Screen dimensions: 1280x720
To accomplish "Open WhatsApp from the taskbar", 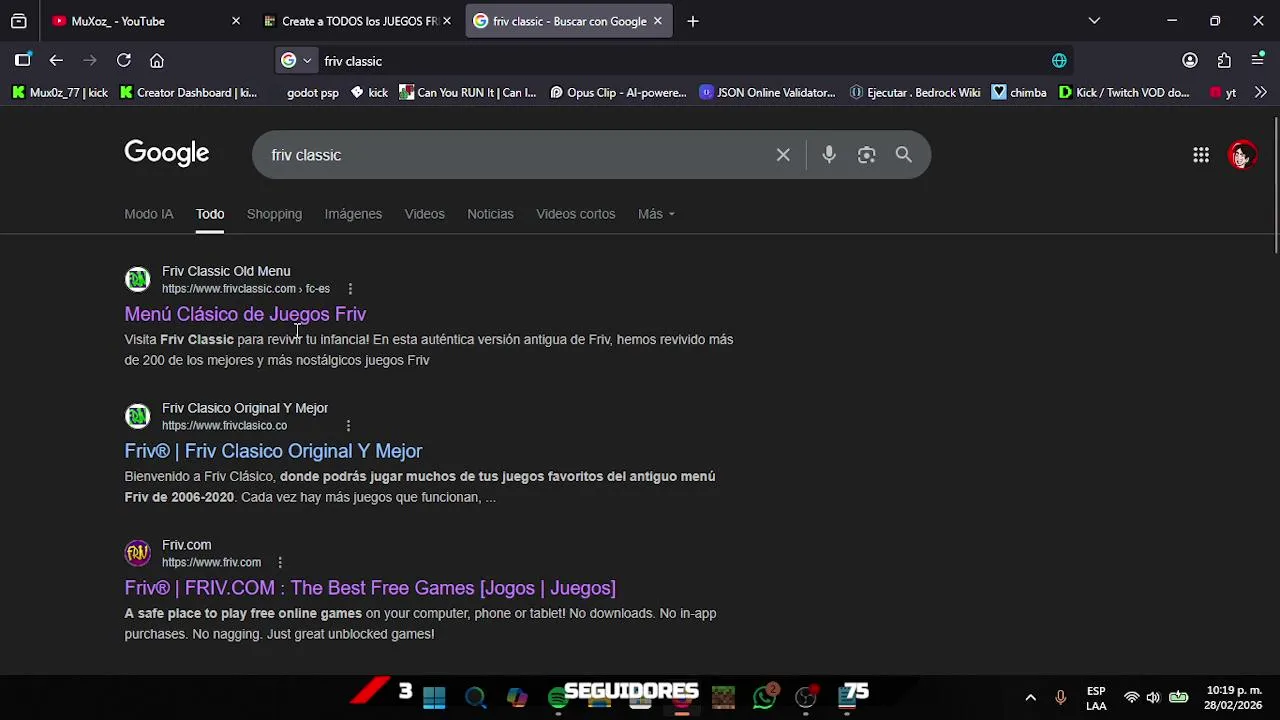I will point(765,697).
